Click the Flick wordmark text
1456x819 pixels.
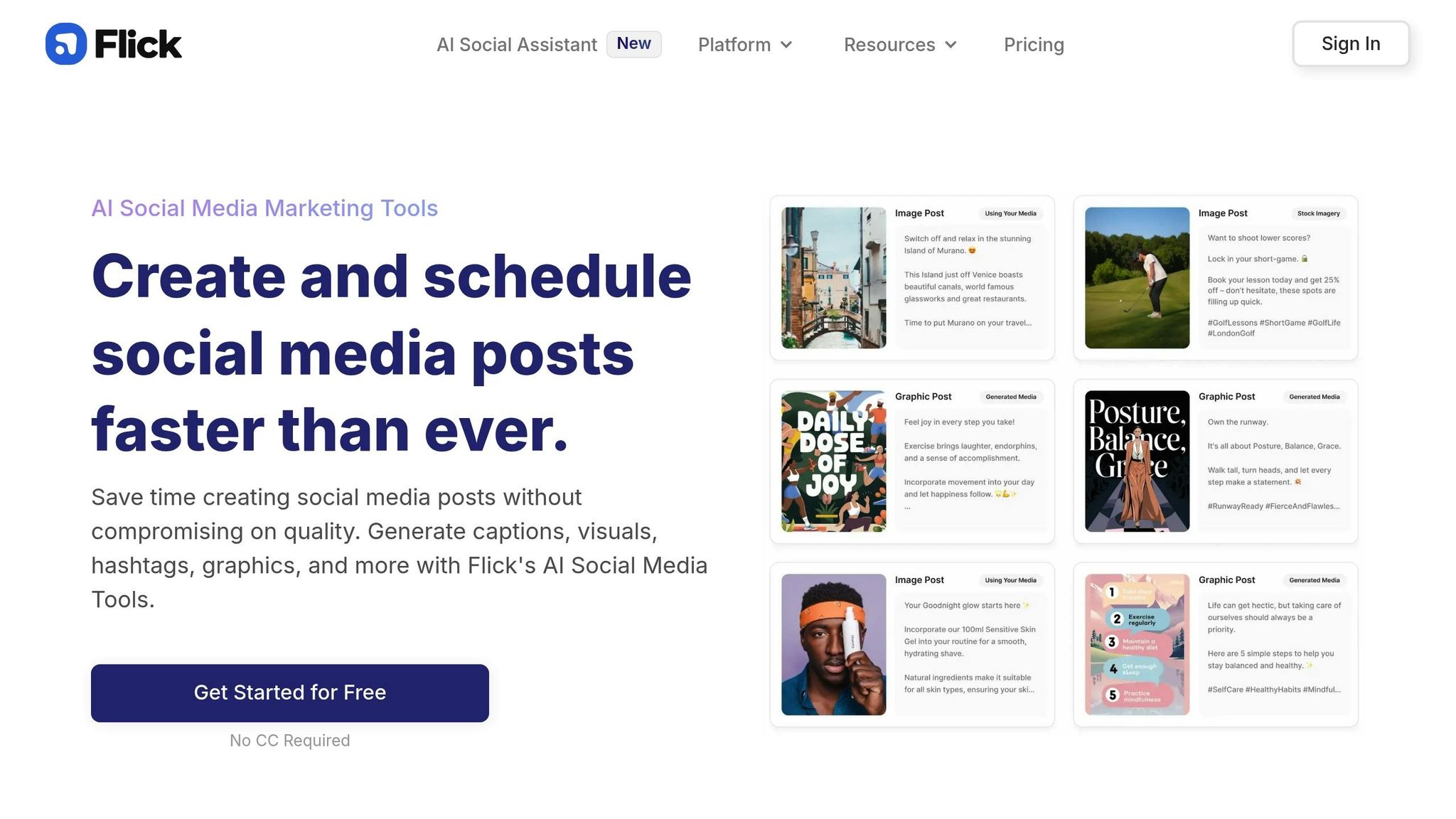click(138, 44)
